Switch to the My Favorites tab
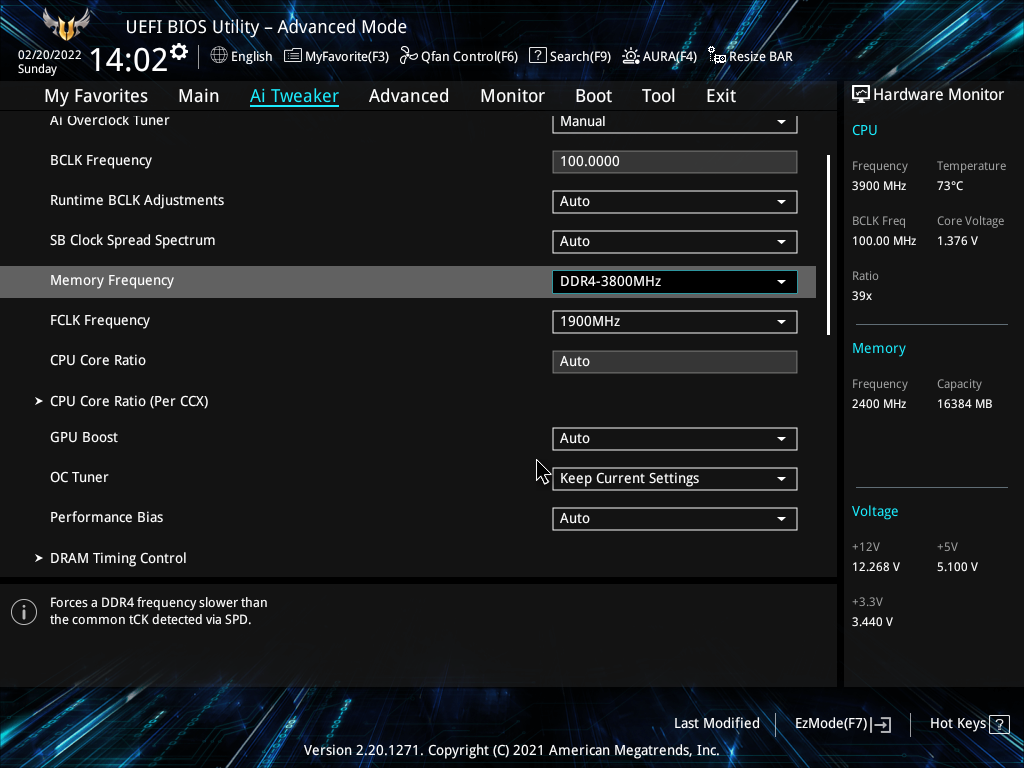 coord(96,96)
